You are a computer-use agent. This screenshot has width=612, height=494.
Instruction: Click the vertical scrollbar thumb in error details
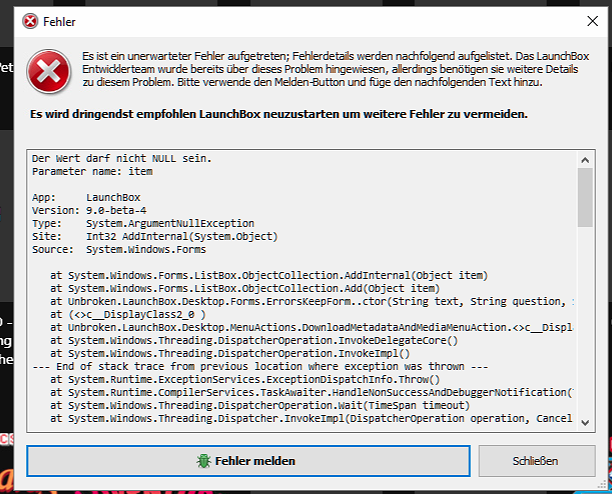click(585, 197)
